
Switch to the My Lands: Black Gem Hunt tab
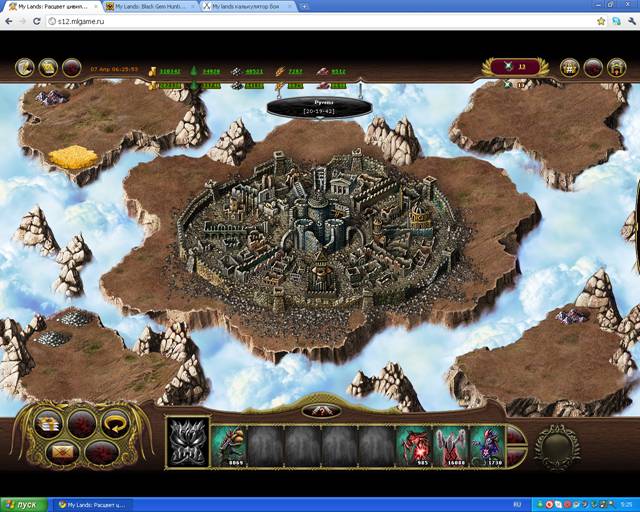click(150, 7)
